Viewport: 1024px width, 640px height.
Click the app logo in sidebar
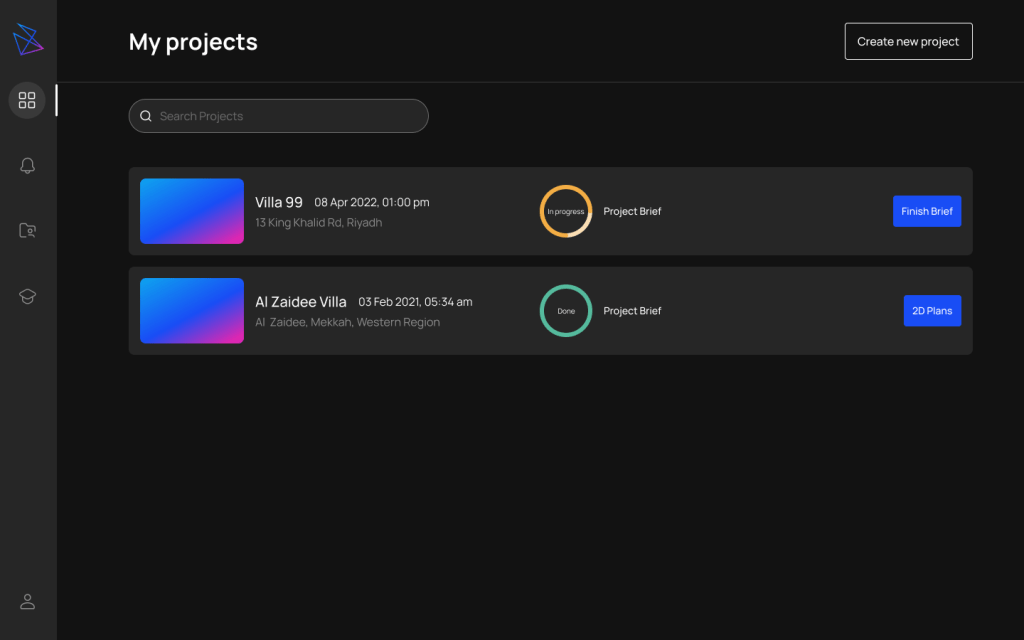pyautogui.click(x=28, y=41)
